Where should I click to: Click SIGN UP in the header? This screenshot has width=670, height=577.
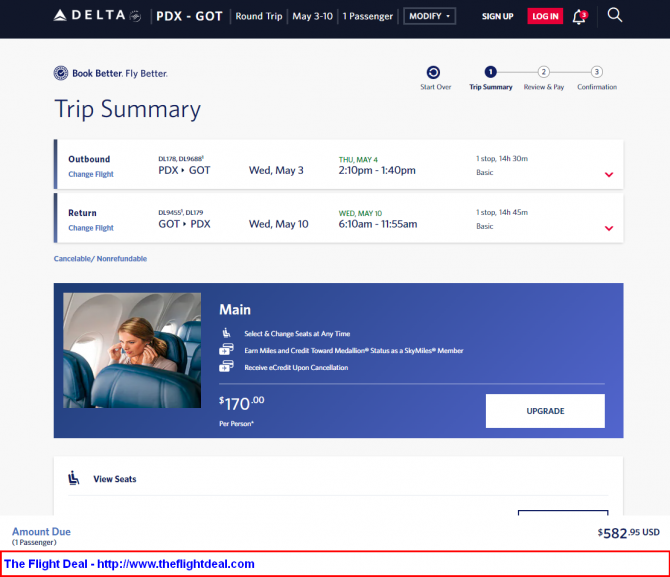(497, 16)
